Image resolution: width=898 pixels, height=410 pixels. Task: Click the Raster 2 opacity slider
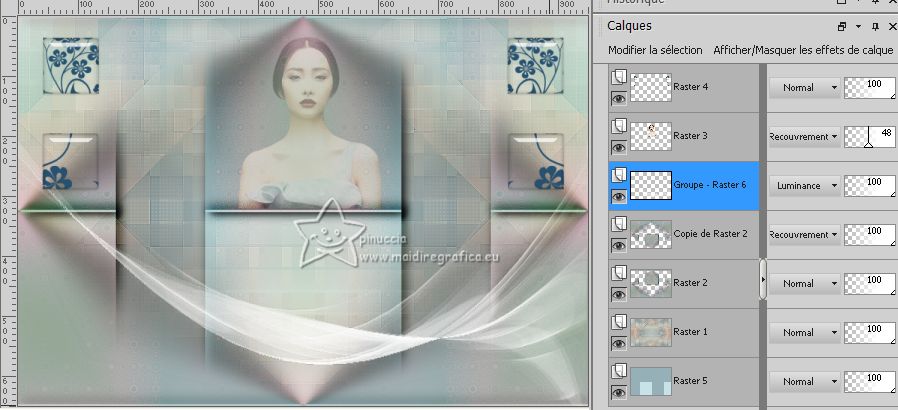click(x=870, y=283)
